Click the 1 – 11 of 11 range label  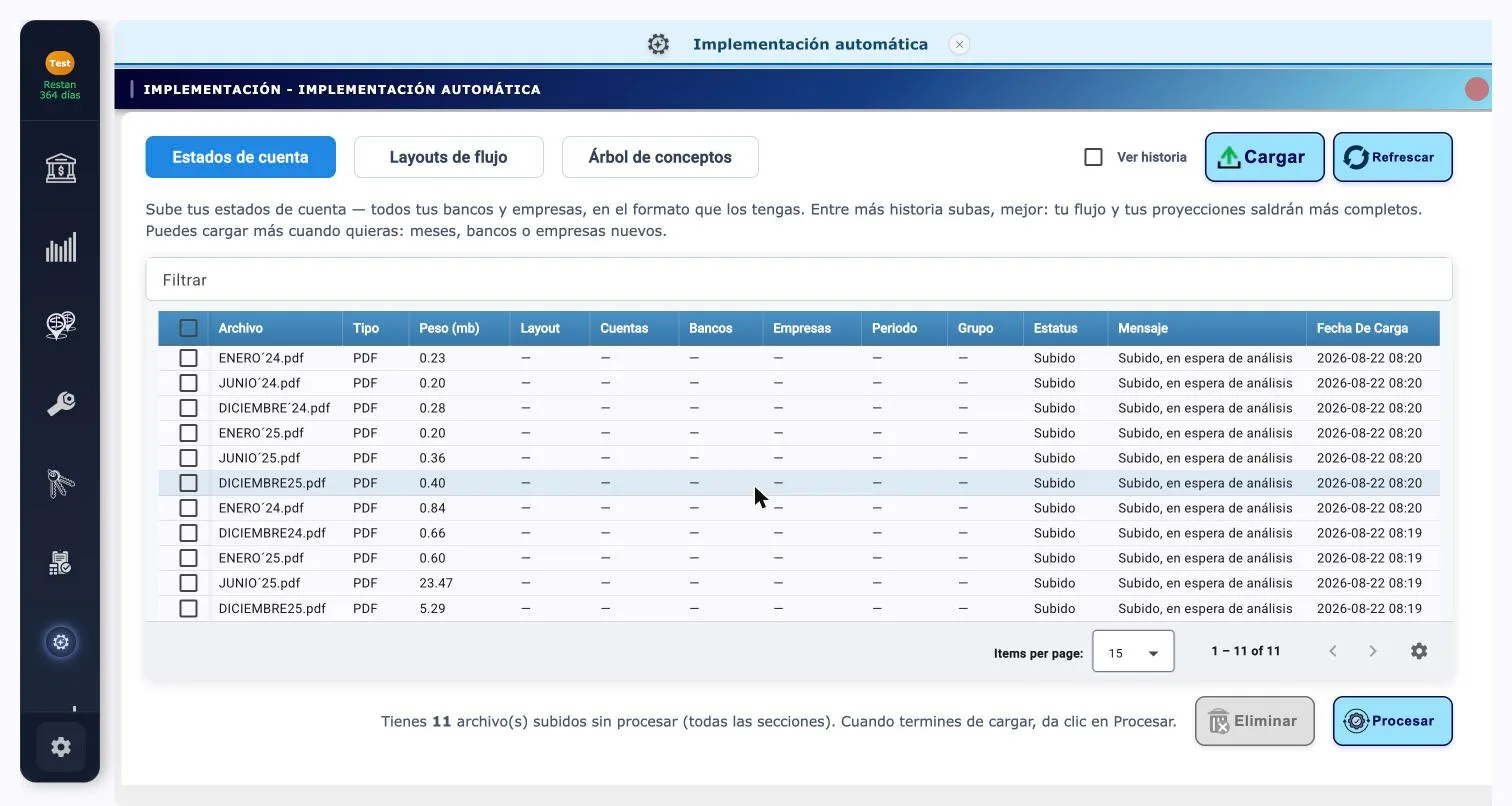coord(1245,651)
